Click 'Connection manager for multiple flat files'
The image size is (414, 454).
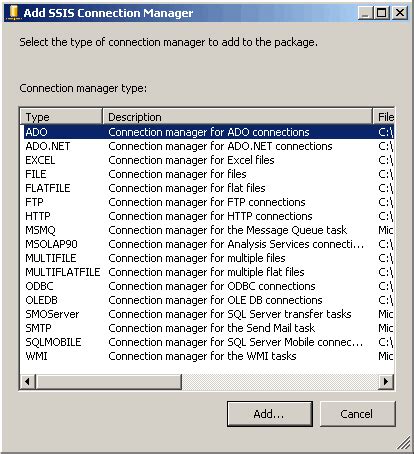[x=206, y=272]
